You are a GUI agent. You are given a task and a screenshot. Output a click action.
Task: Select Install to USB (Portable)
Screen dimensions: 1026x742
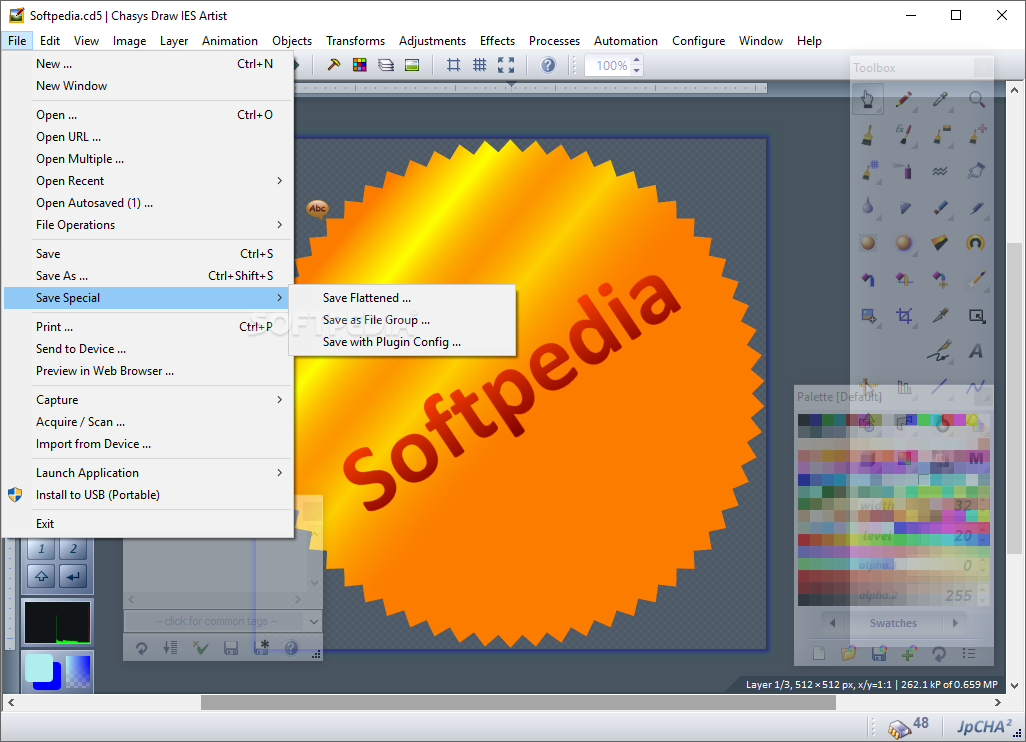(148, 495)
